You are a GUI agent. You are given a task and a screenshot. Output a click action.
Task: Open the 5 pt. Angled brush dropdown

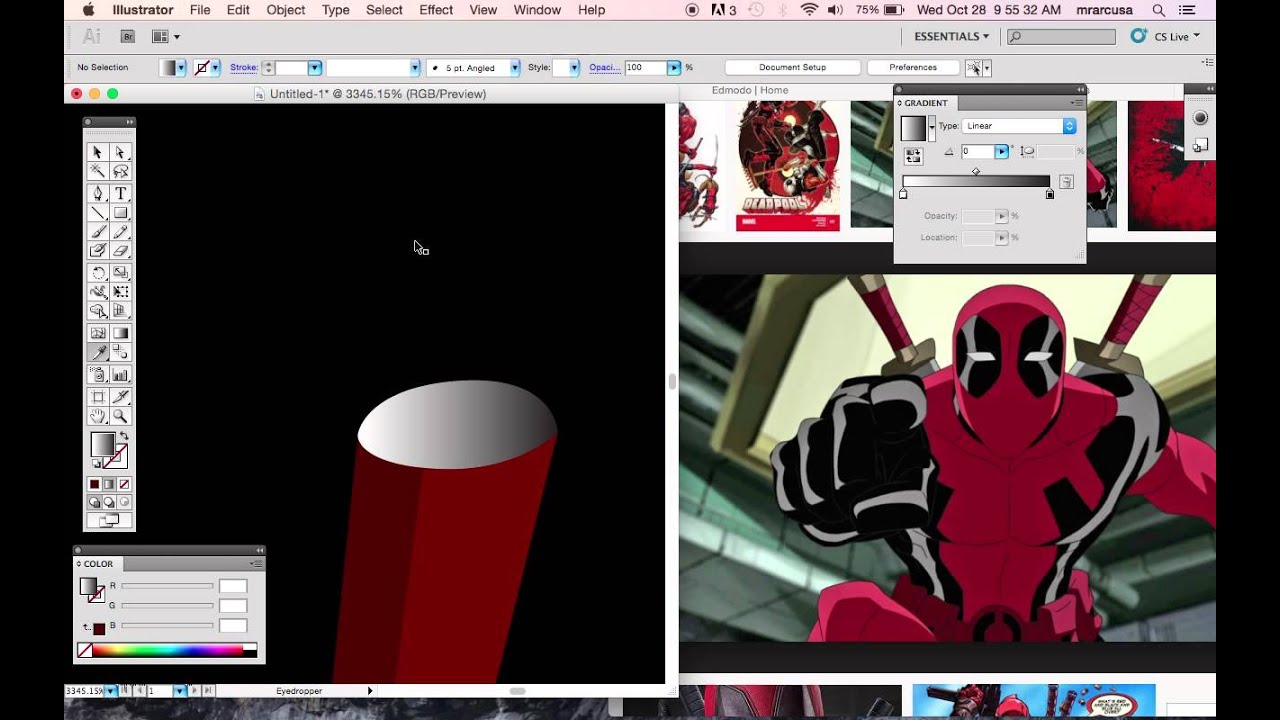(515, 68)
